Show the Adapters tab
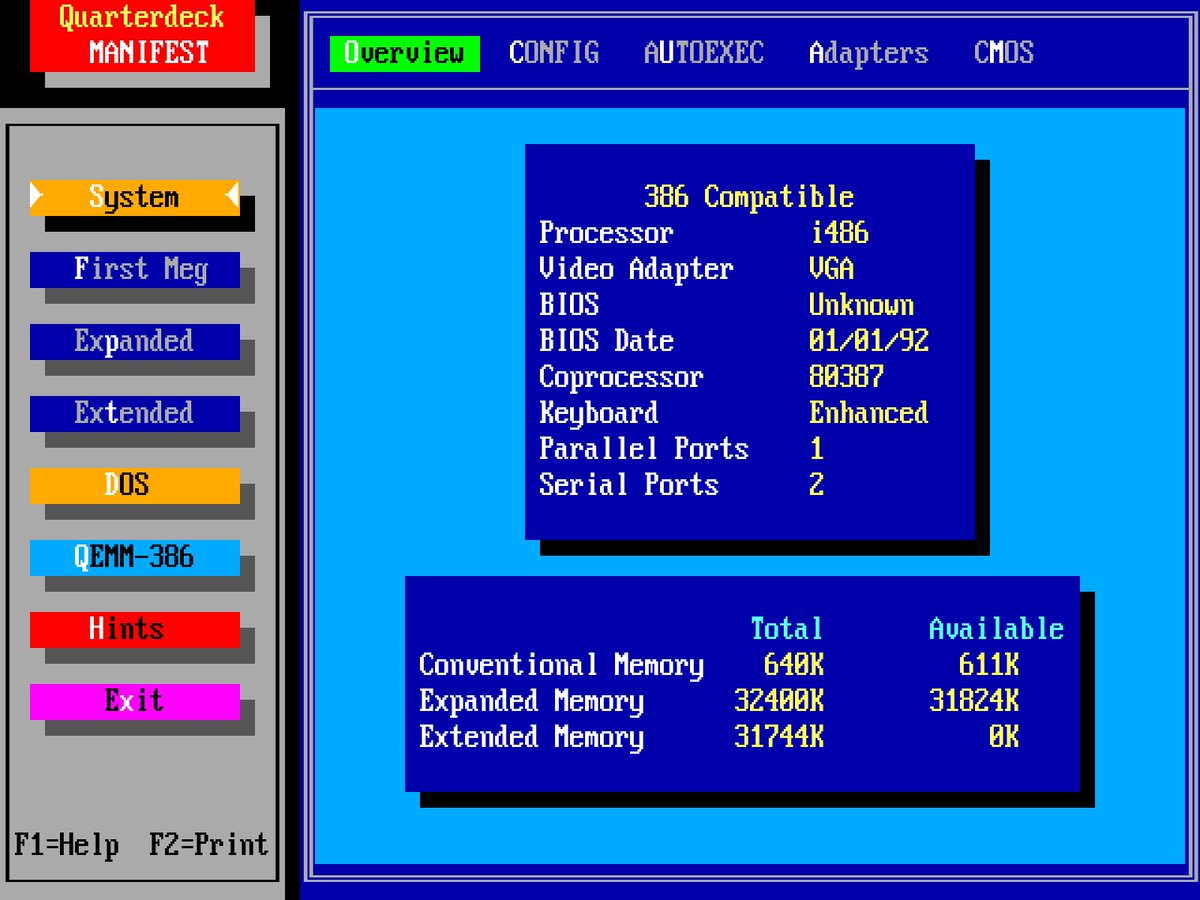The height and width of the screenshot is (900, 1200). pyautogui.click(x=869, y=53)
